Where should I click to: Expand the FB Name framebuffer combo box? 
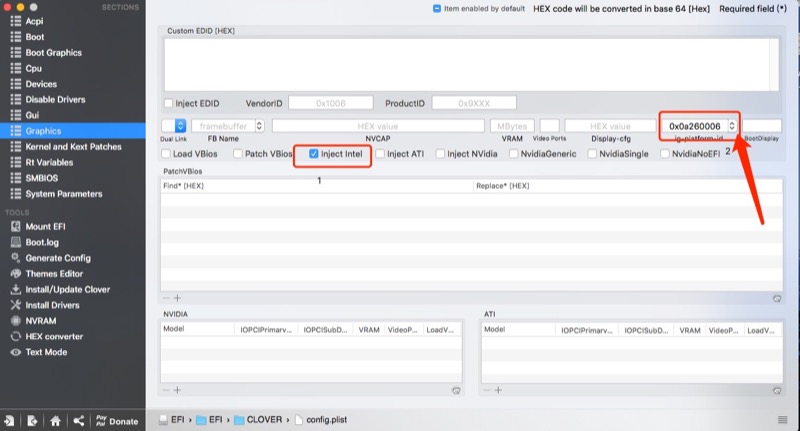pos(260,126)
